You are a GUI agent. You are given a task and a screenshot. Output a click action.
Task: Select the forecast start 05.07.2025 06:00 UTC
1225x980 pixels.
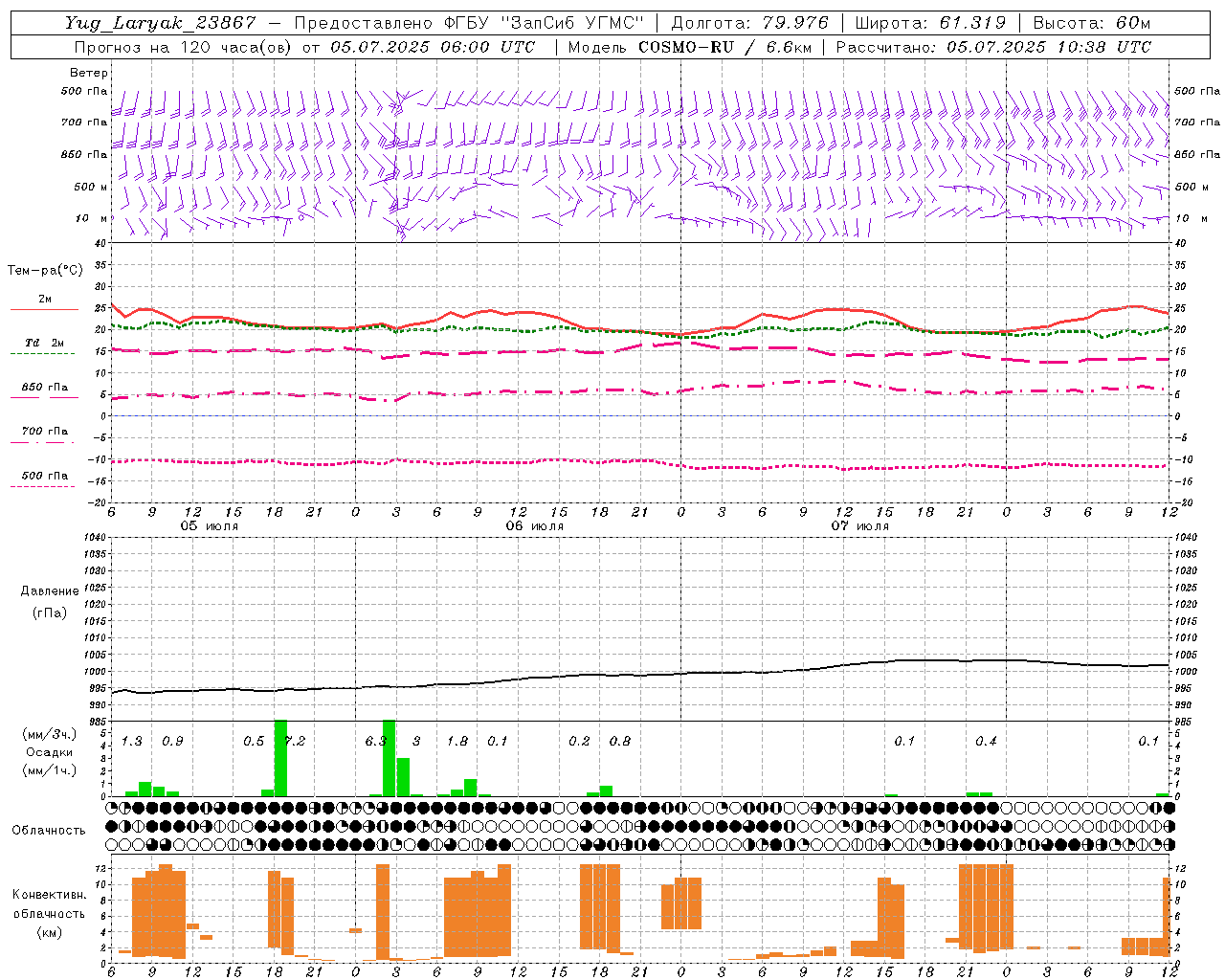tap(433, 47)
